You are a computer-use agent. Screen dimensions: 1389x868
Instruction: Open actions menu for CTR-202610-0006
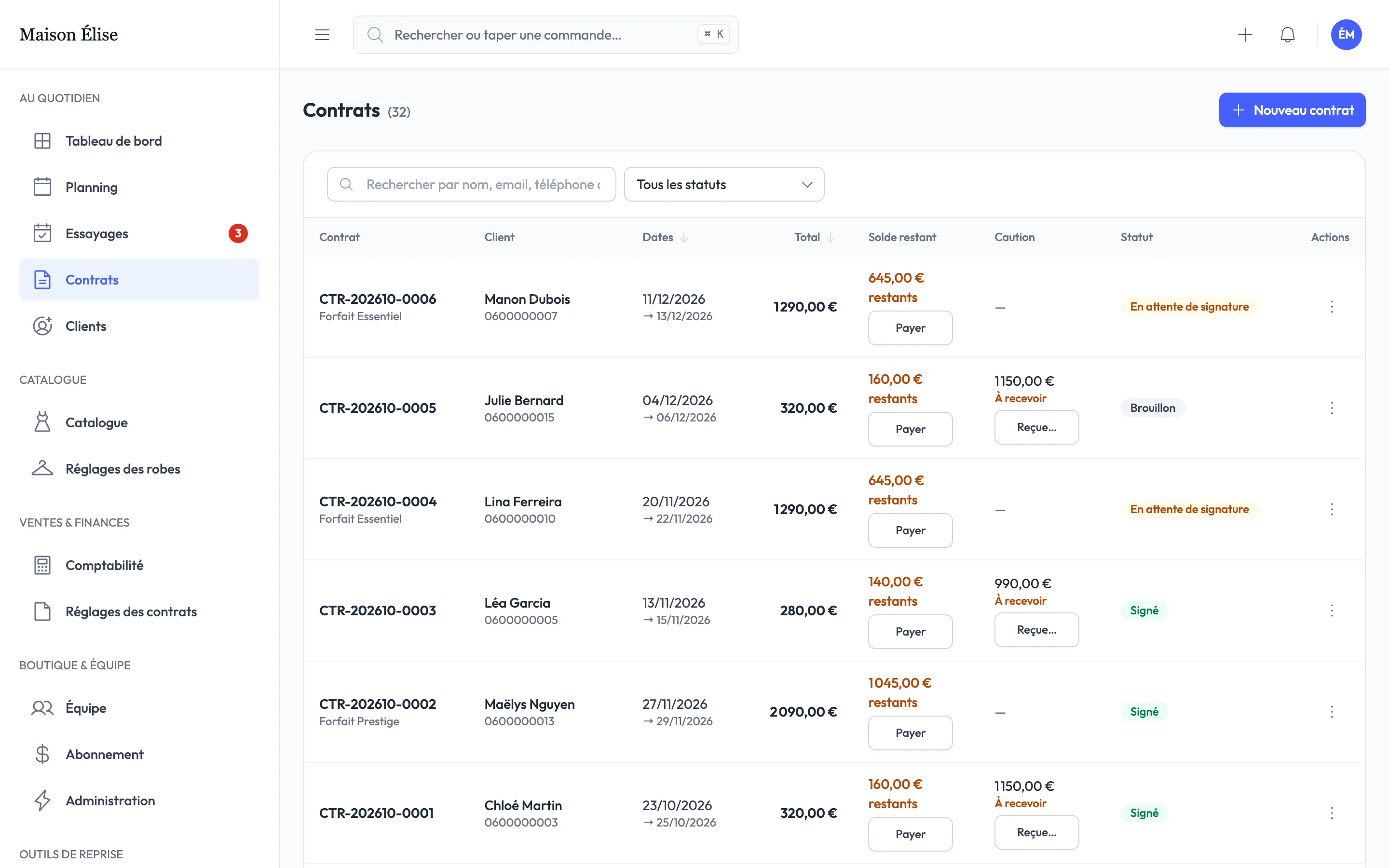(1332, 307)
